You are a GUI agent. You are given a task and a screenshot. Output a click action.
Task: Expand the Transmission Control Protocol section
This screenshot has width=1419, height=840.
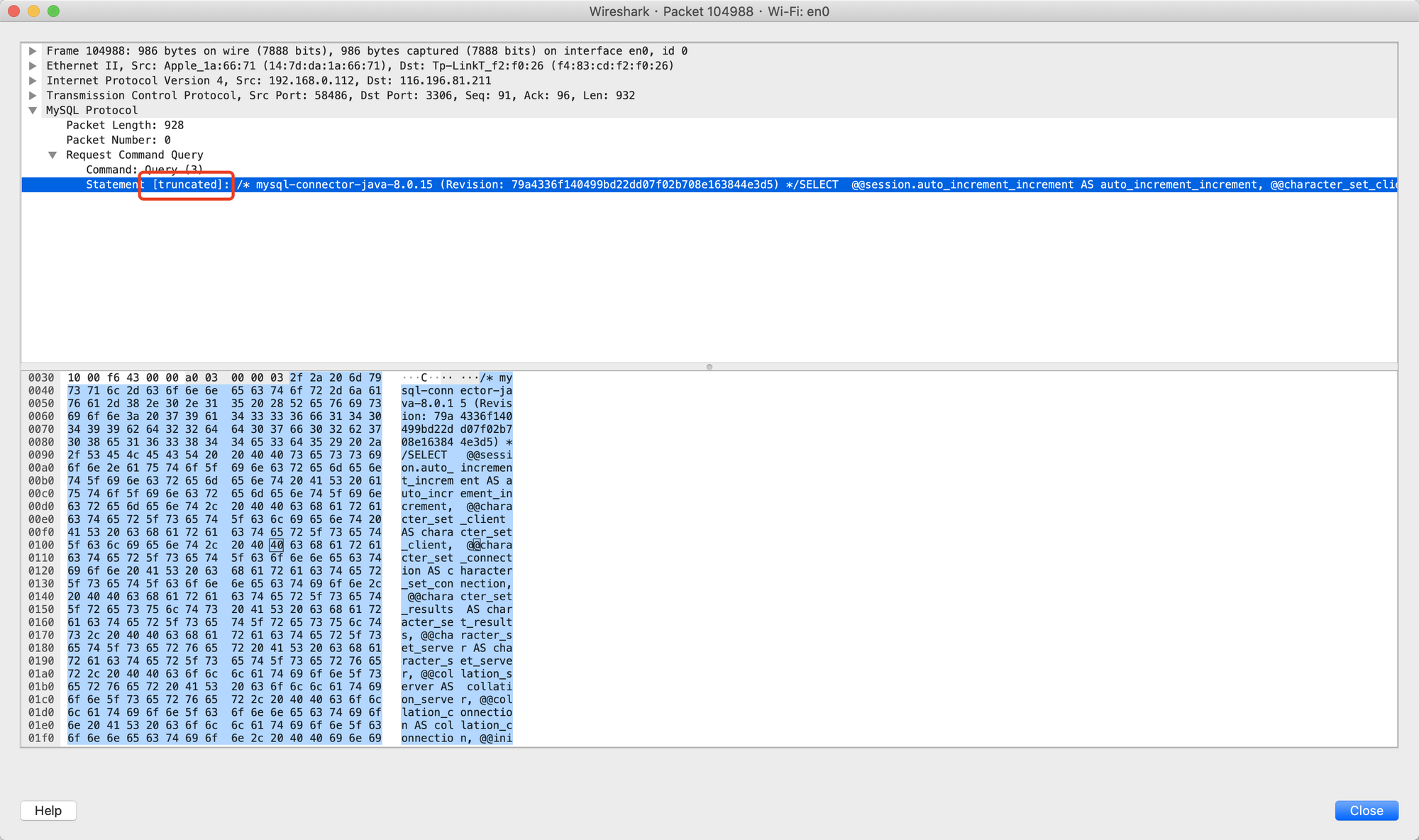33,95
